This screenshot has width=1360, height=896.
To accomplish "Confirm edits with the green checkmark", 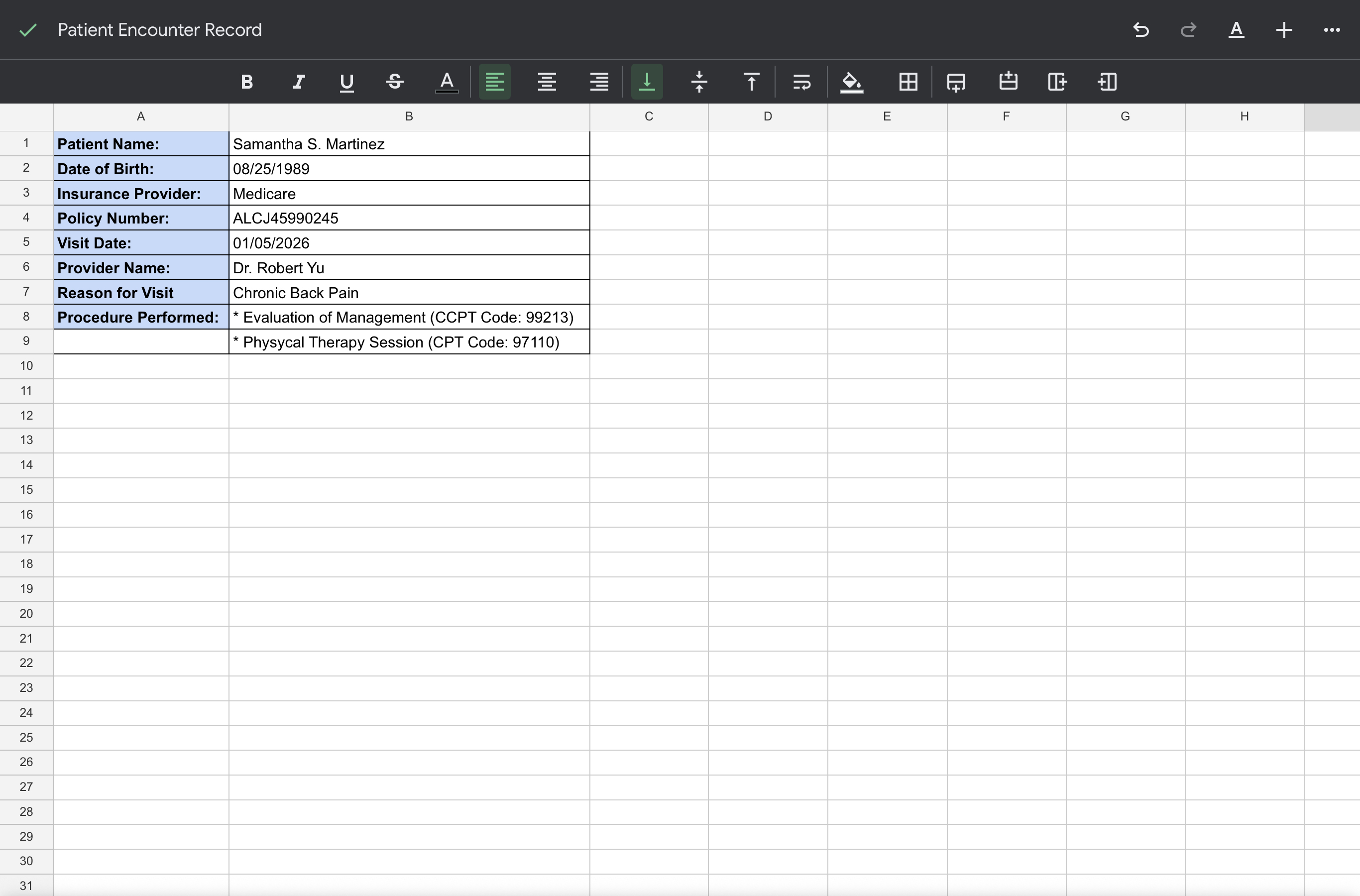I will [x=28, y=30].
